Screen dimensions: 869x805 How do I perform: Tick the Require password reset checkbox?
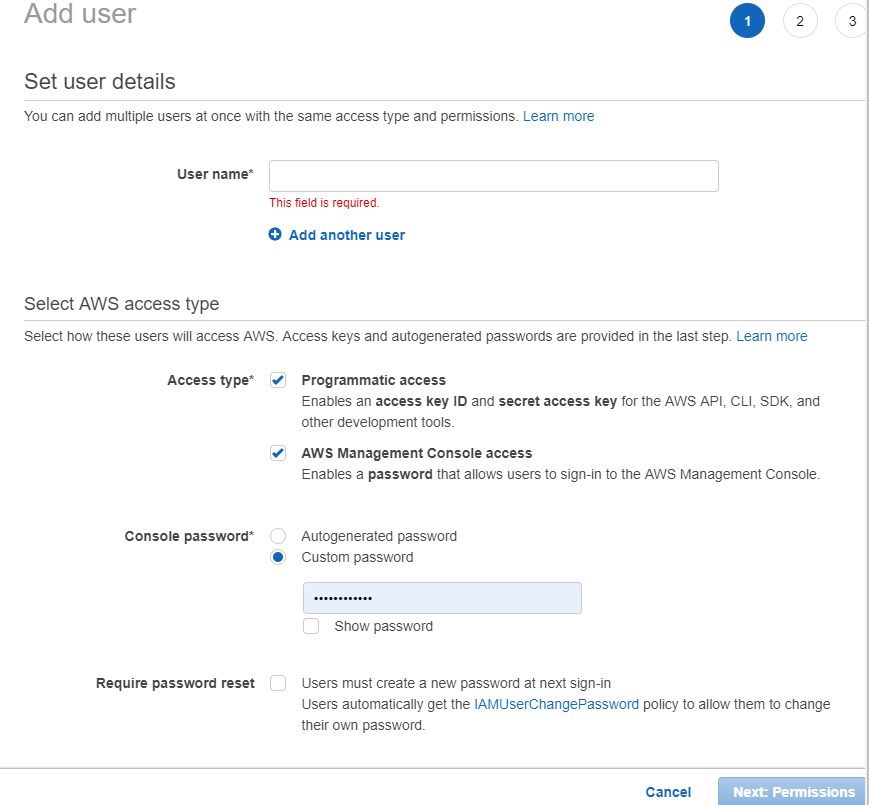[x=279, y=683]
